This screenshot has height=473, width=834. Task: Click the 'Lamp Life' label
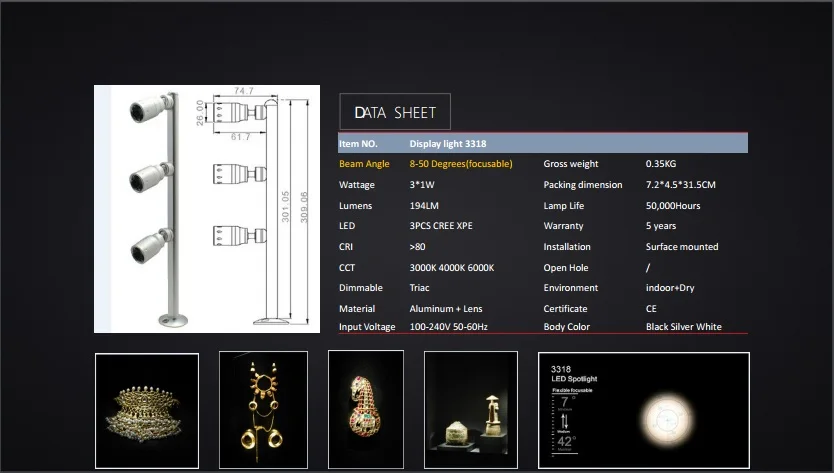(563, 205)
